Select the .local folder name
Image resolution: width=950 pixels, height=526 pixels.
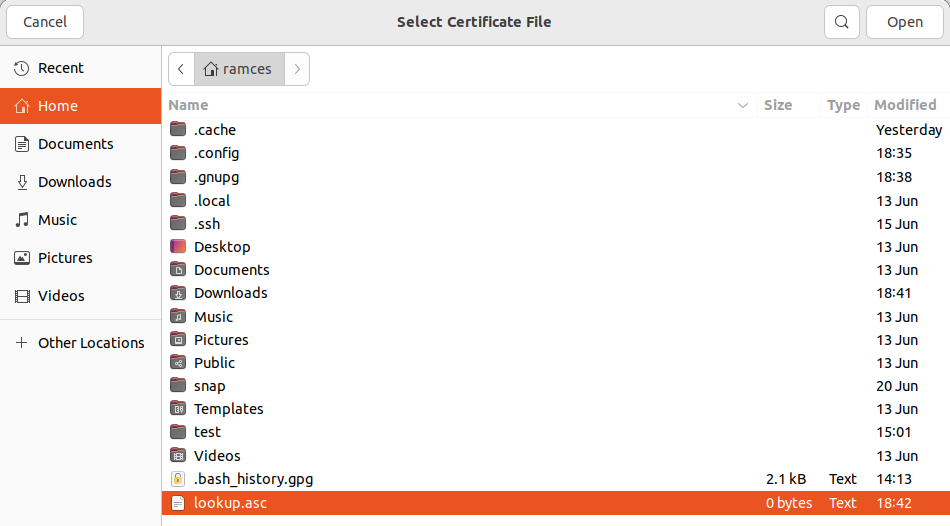click(212, 201)
